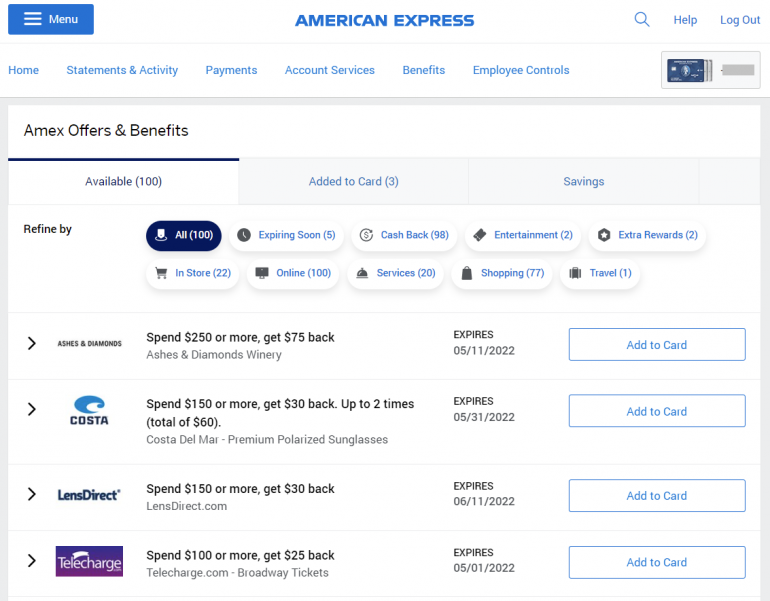Viewport: 770px width, 601px height.
Task: Click the Telecharge logo
Action: [x=89, y=562]
